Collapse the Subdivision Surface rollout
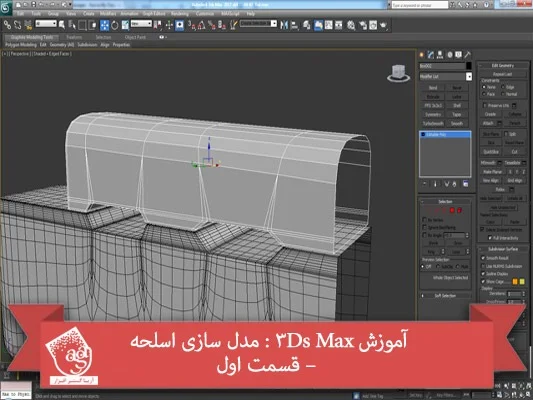Screen dimensions: 533x400 (503, 249)
